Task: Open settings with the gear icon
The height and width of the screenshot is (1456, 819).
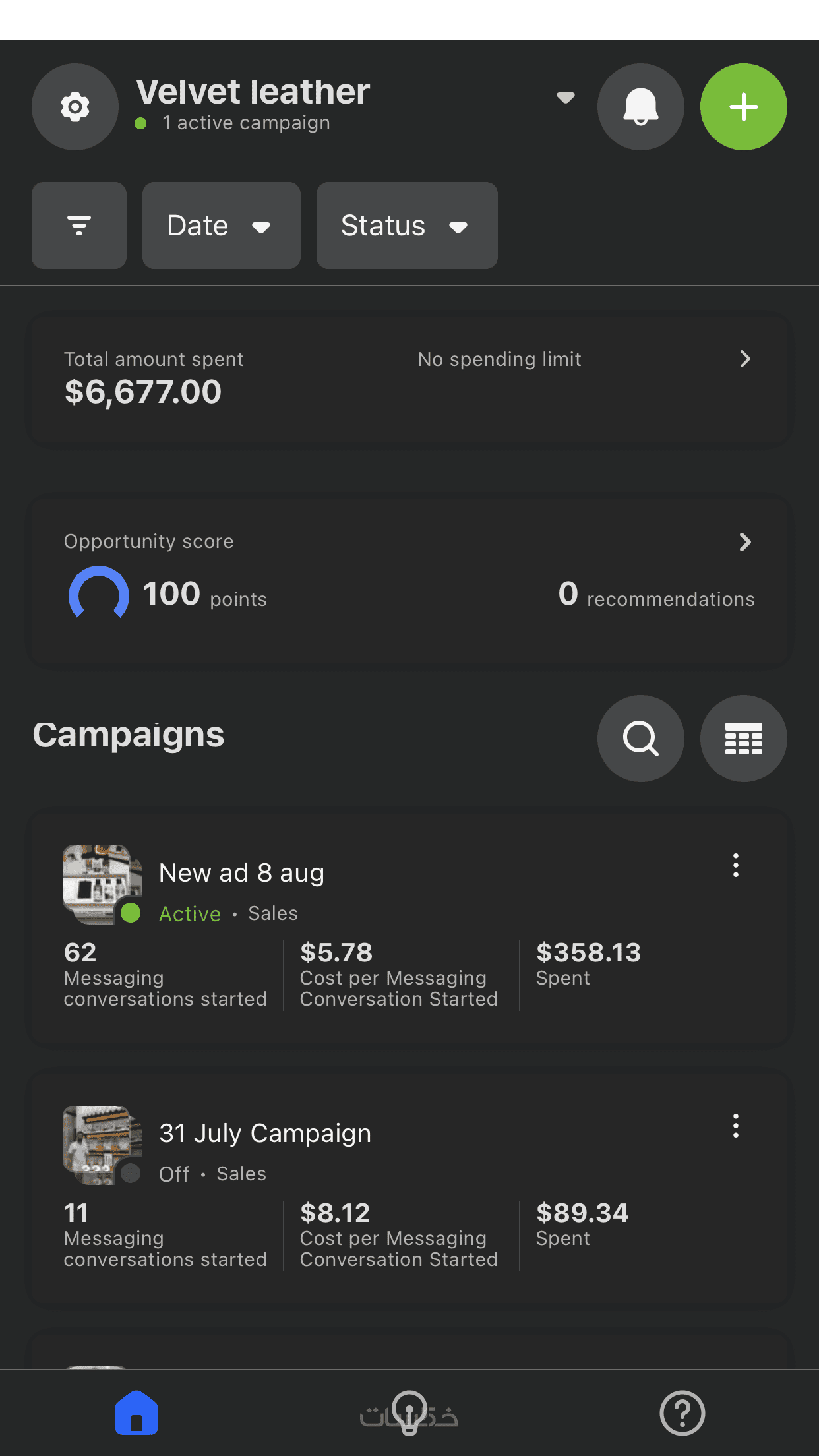Action: [75, 107]
